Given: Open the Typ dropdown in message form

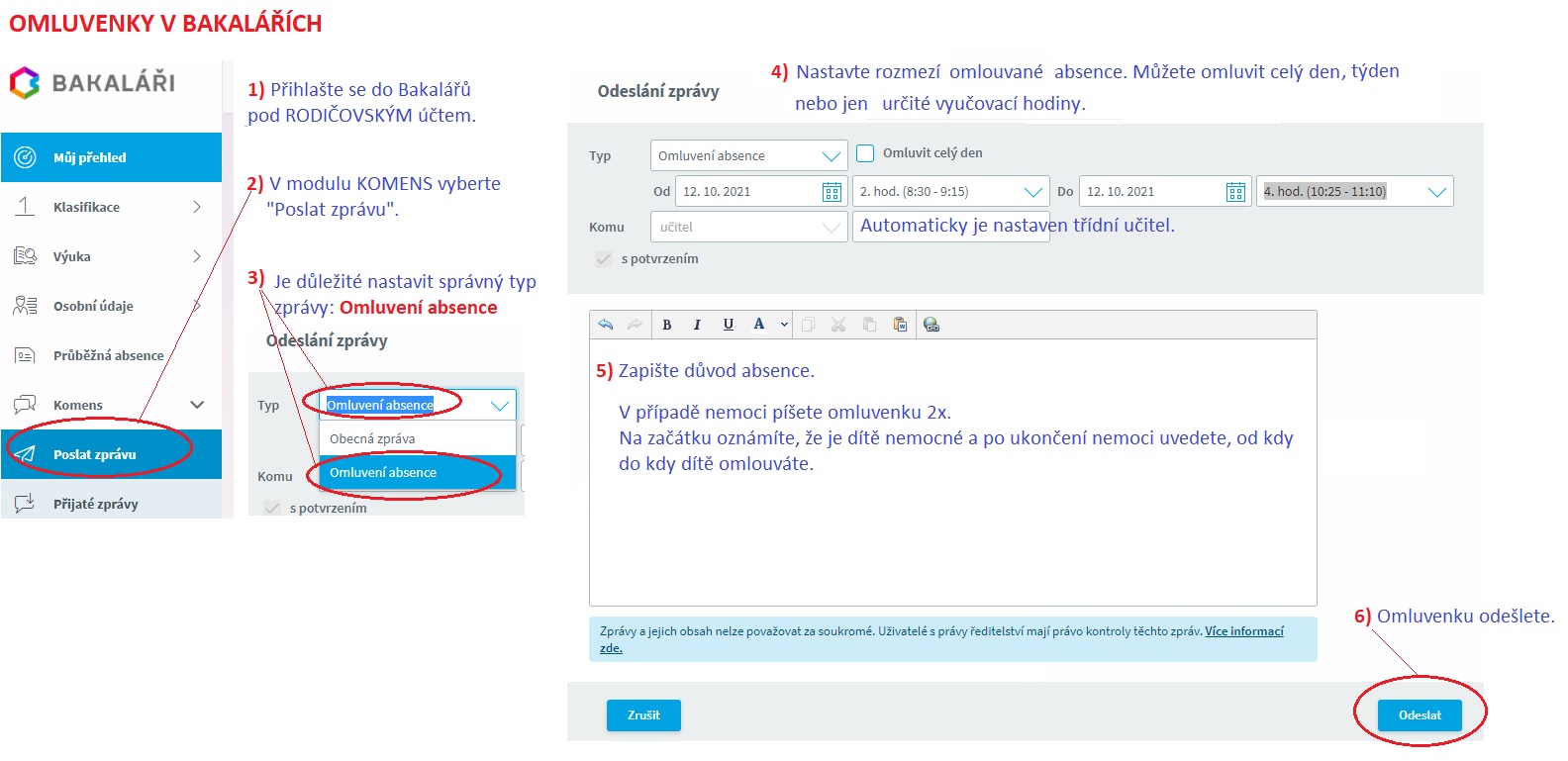Looking at the screenshot, I should (x=748, y=155).
